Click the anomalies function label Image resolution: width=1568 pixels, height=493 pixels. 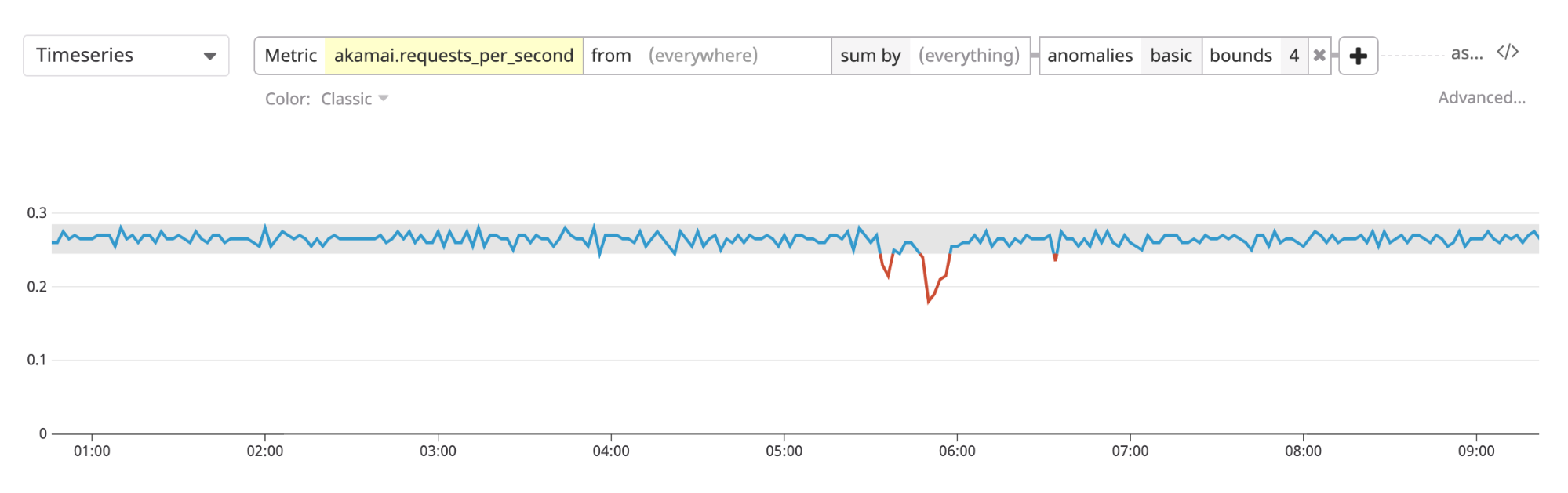point(1090,55)
